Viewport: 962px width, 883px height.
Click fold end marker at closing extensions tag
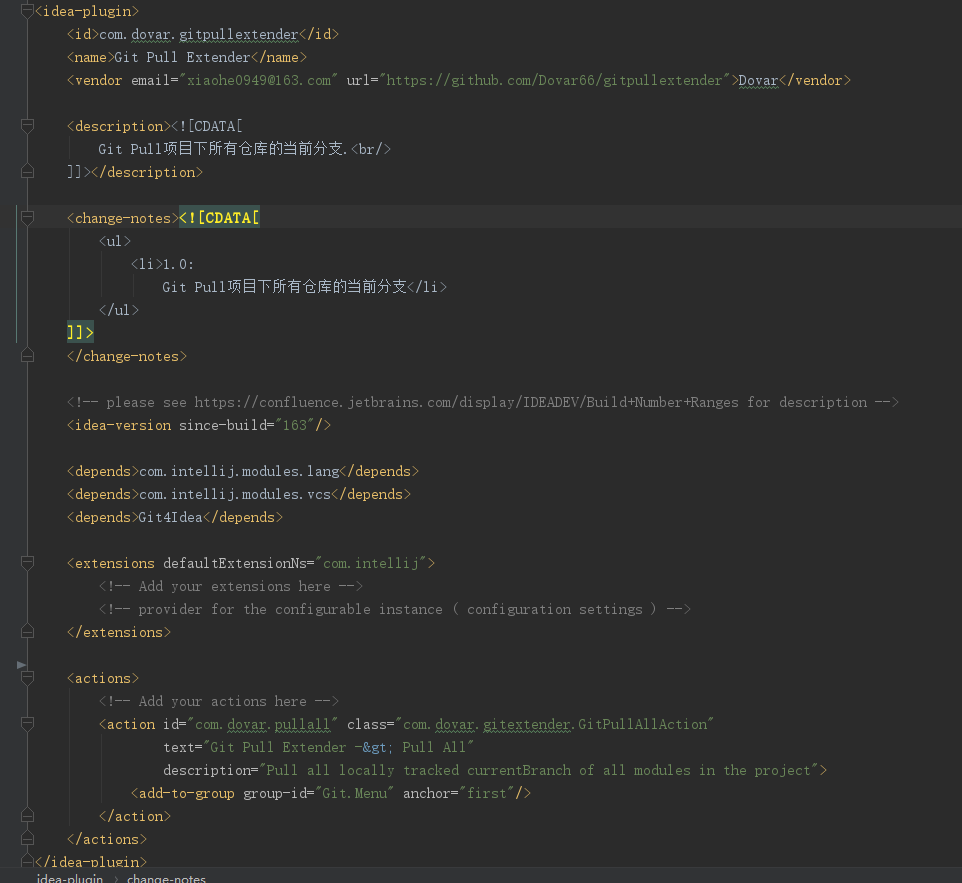tap(27, 631)
